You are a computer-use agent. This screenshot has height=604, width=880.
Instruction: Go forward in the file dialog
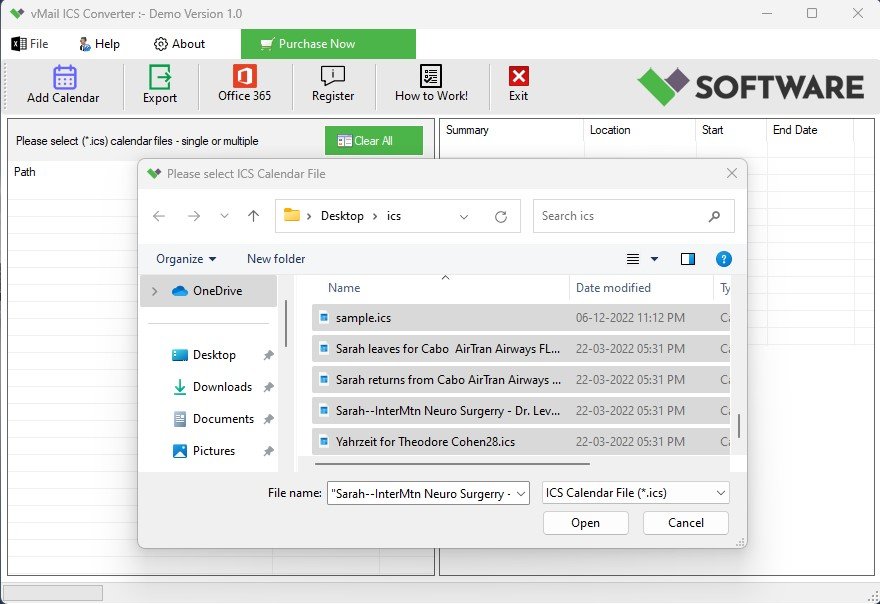point(194,216)
